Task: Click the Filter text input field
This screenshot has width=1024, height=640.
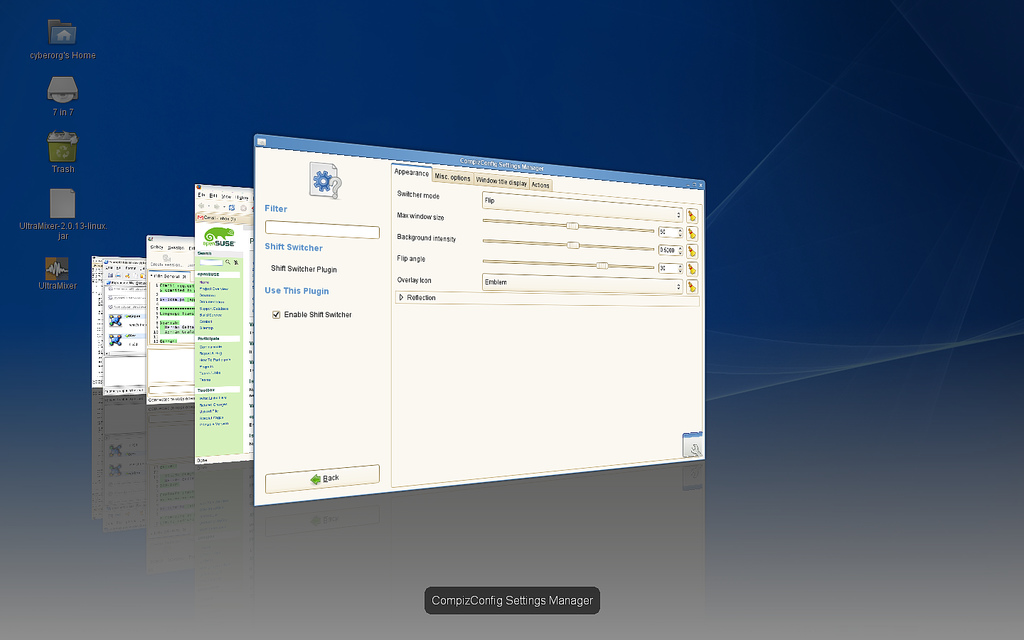Action: pos(322,231)
